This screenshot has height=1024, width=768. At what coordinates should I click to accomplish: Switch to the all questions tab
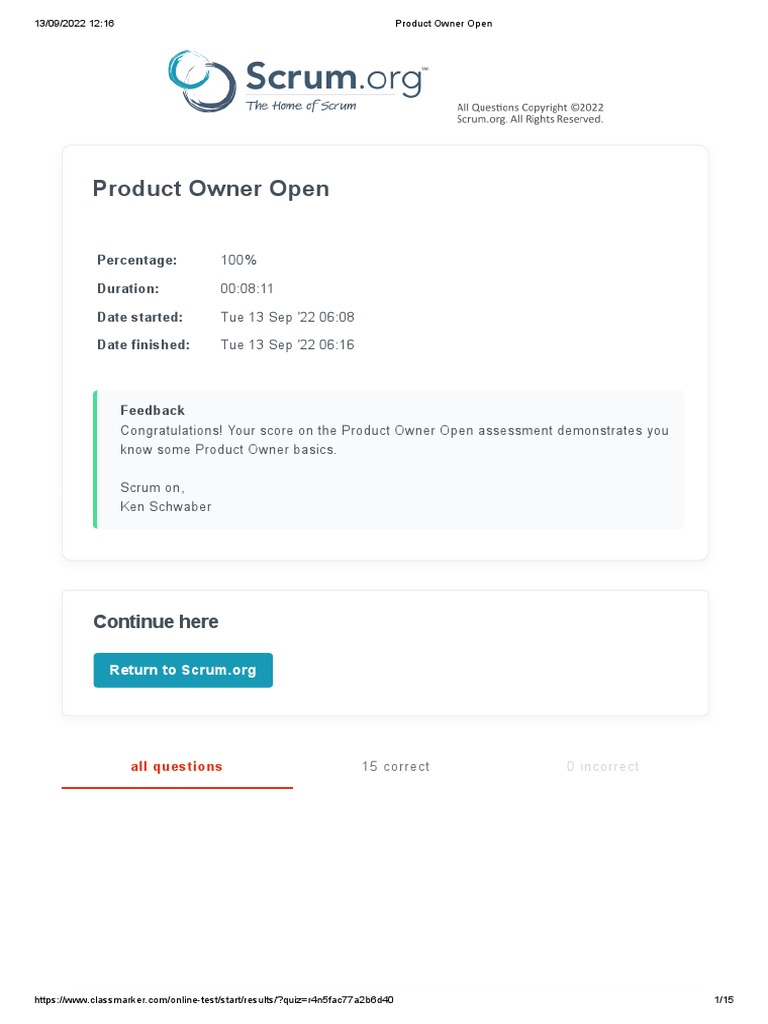click(177, 767)
